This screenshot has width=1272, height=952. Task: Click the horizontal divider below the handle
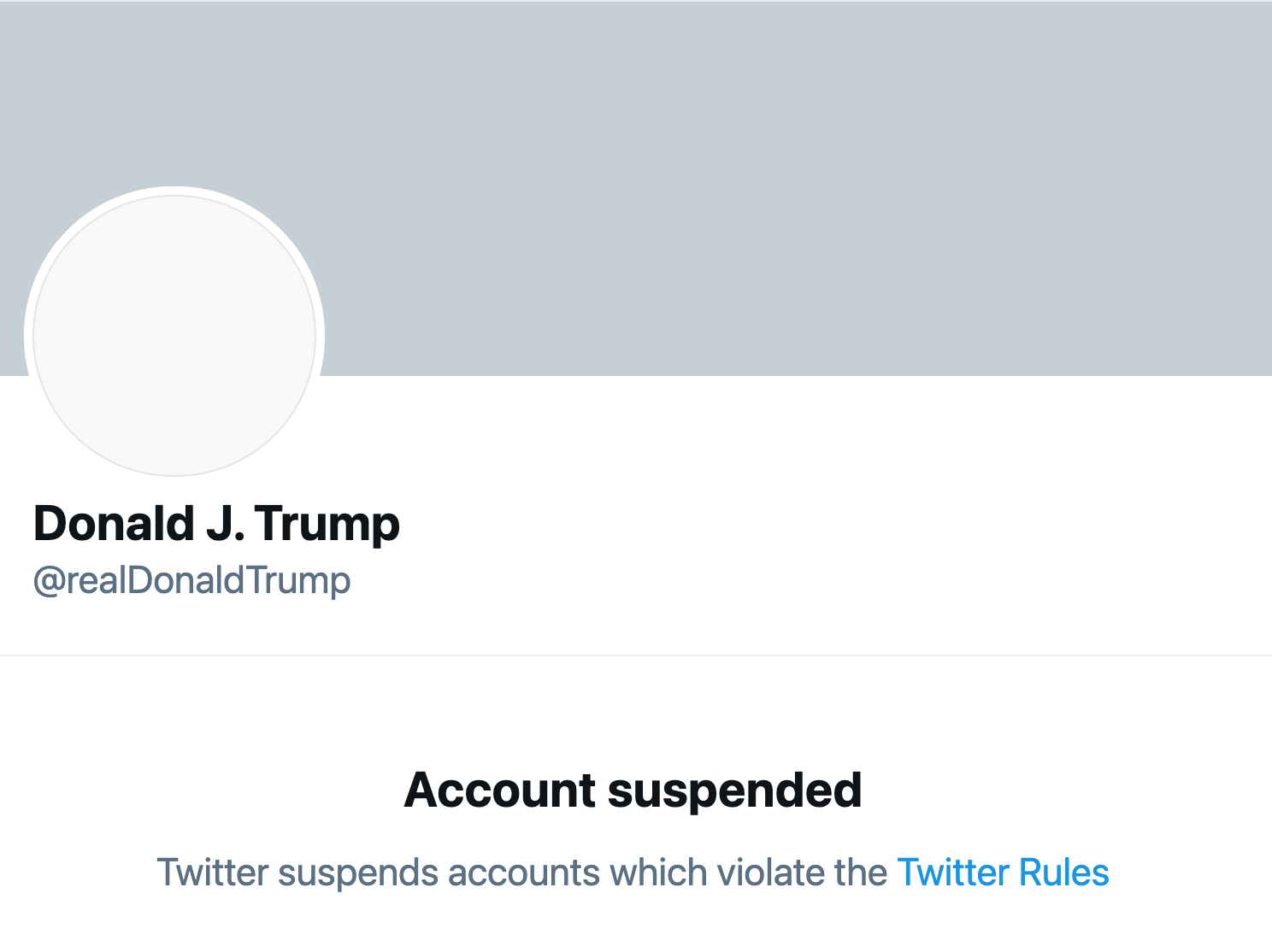coord(636,655)
